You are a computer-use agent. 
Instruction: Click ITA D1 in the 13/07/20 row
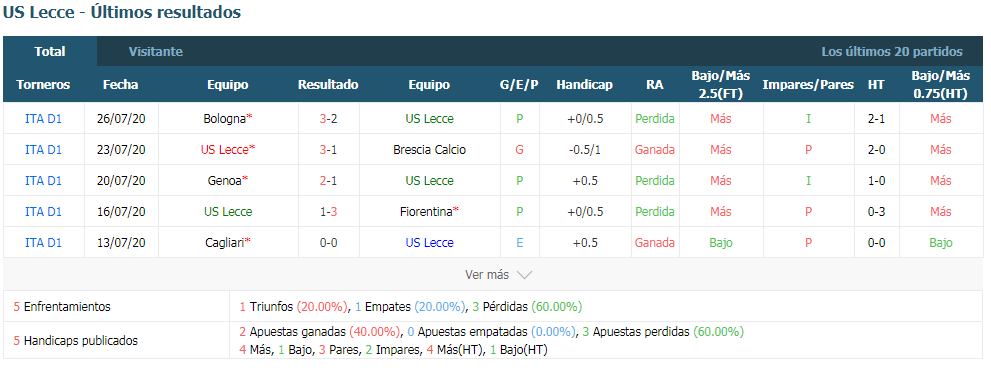click(44, 243)
